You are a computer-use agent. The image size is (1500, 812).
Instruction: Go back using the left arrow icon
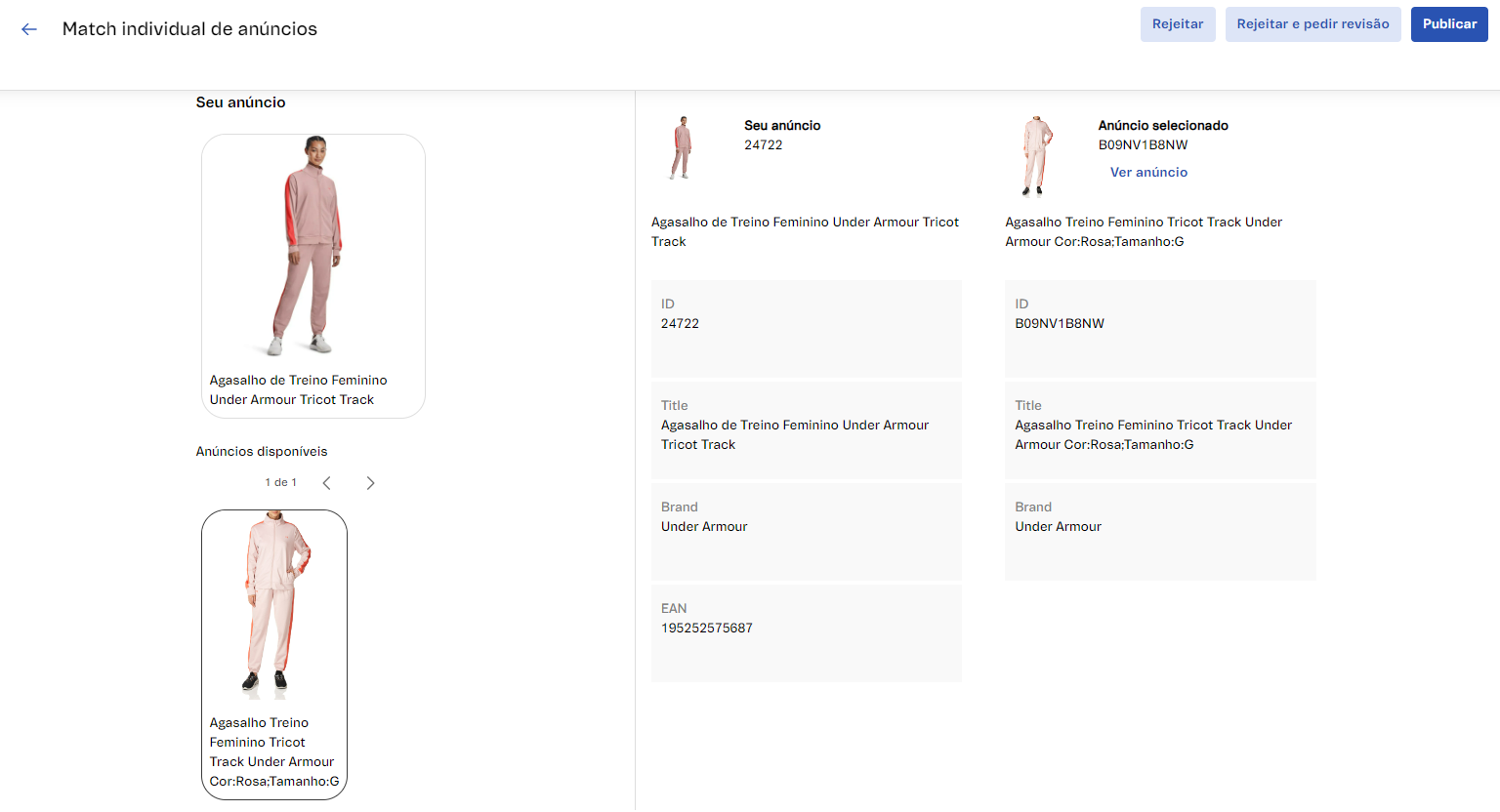pos(29,29)
